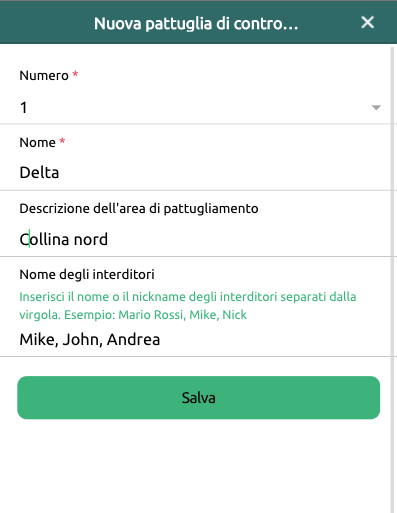
Task: Save the patrol with Salva button
Action: (198, 397)
